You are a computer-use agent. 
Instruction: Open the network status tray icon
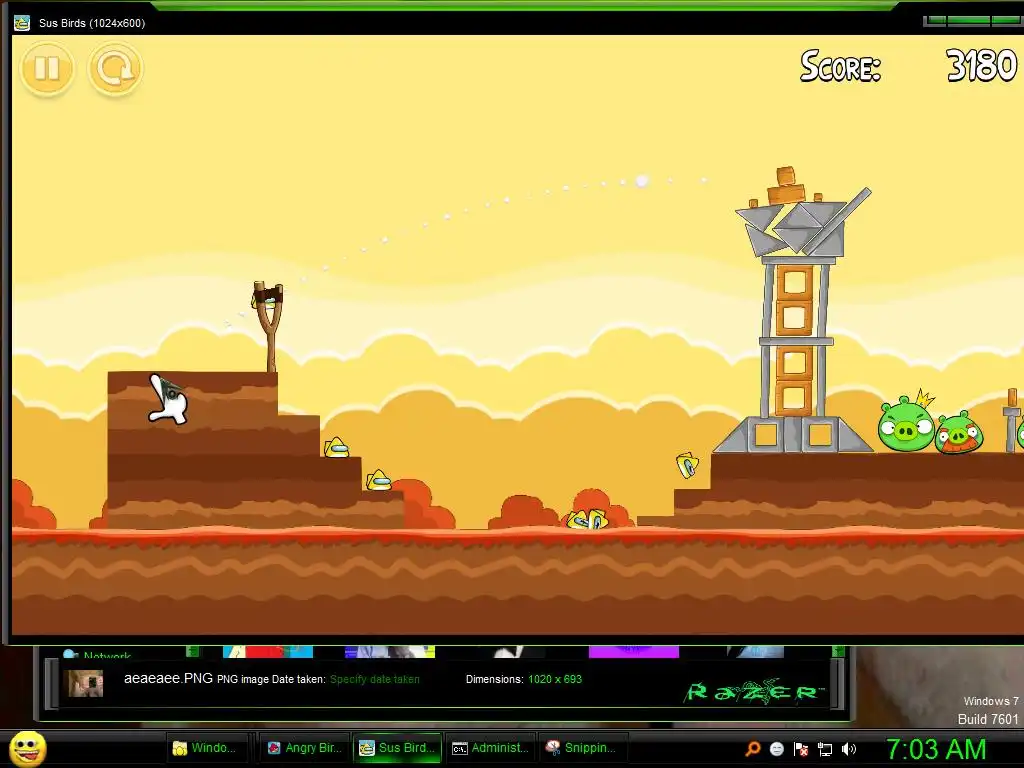pyautogui.click(x=825, y=749)
